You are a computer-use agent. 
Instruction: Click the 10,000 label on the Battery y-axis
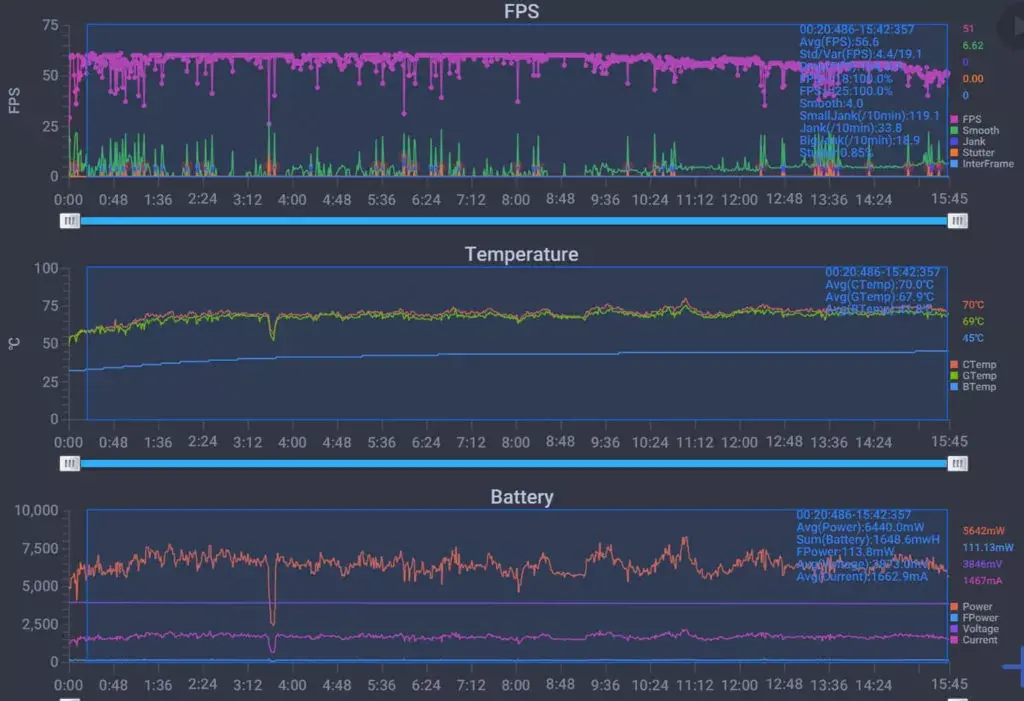[x=37, y=510]
